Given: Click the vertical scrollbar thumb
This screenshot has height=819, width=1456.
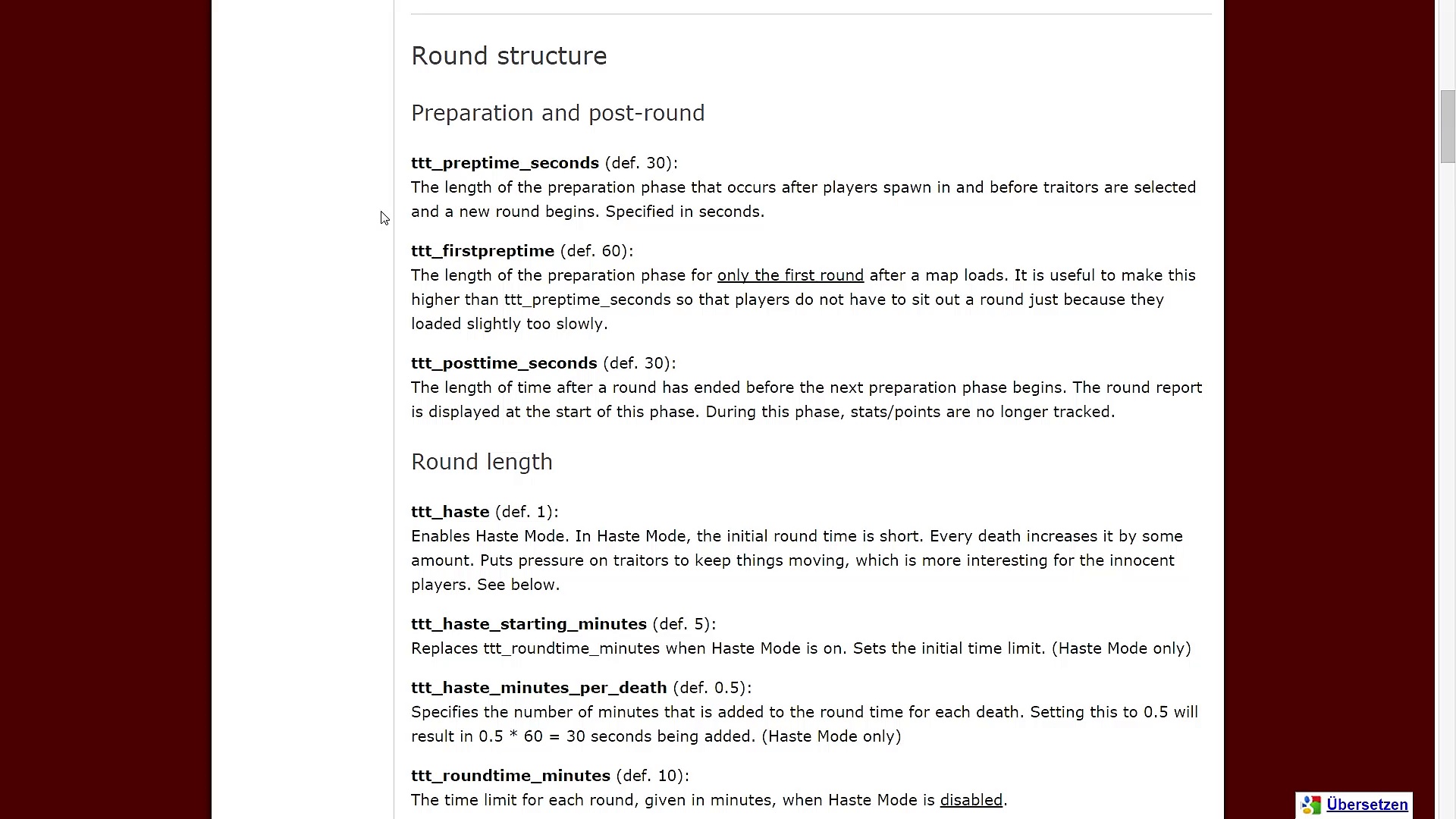Looking at the screenshot, I should [1447, 126].
